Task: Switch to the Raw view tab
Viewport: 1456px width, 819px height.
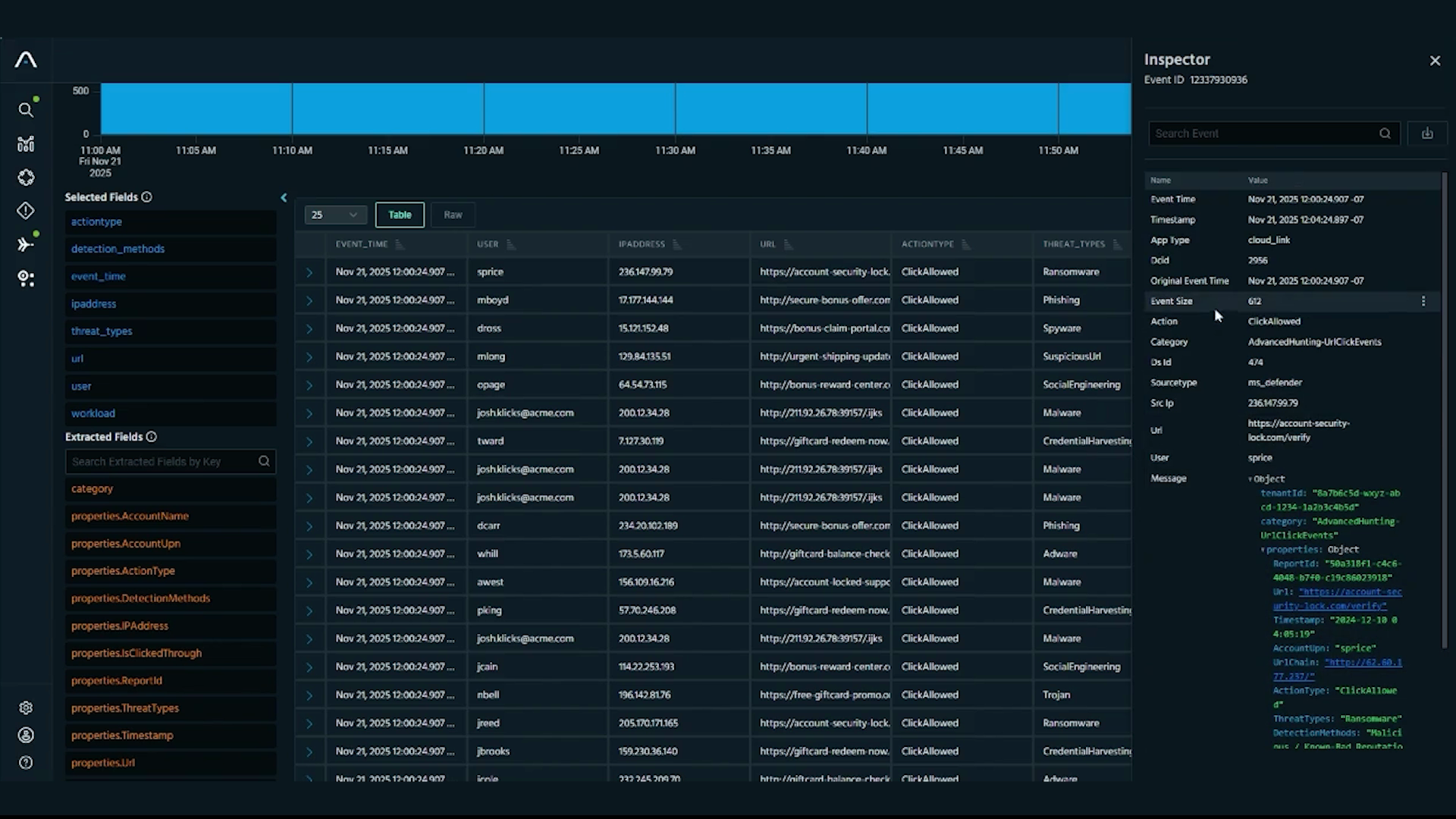Action: pyautogui.click(x=453, y=215)
